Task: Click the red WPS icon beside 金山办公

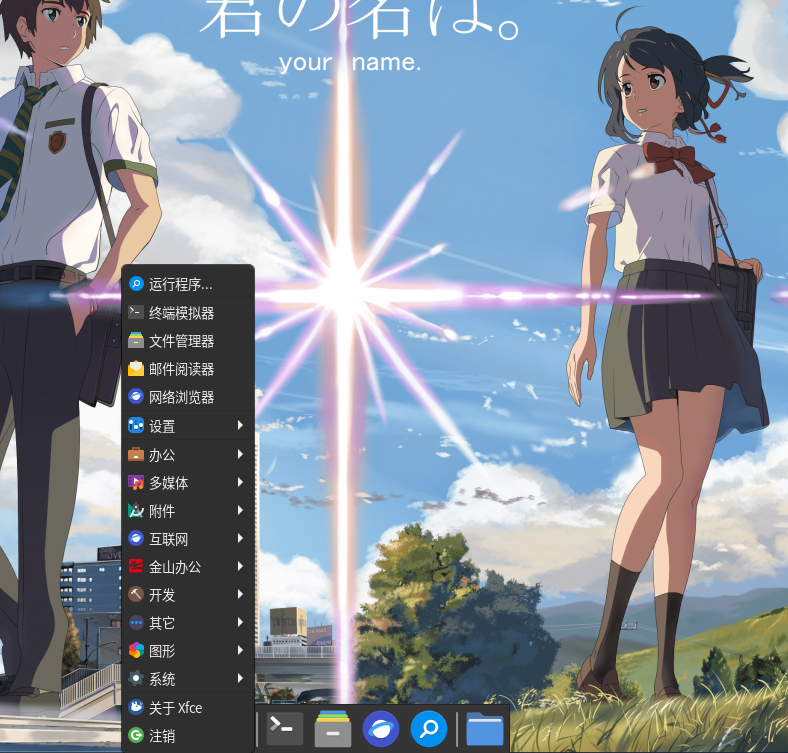Action: click(x=136, y=567)
